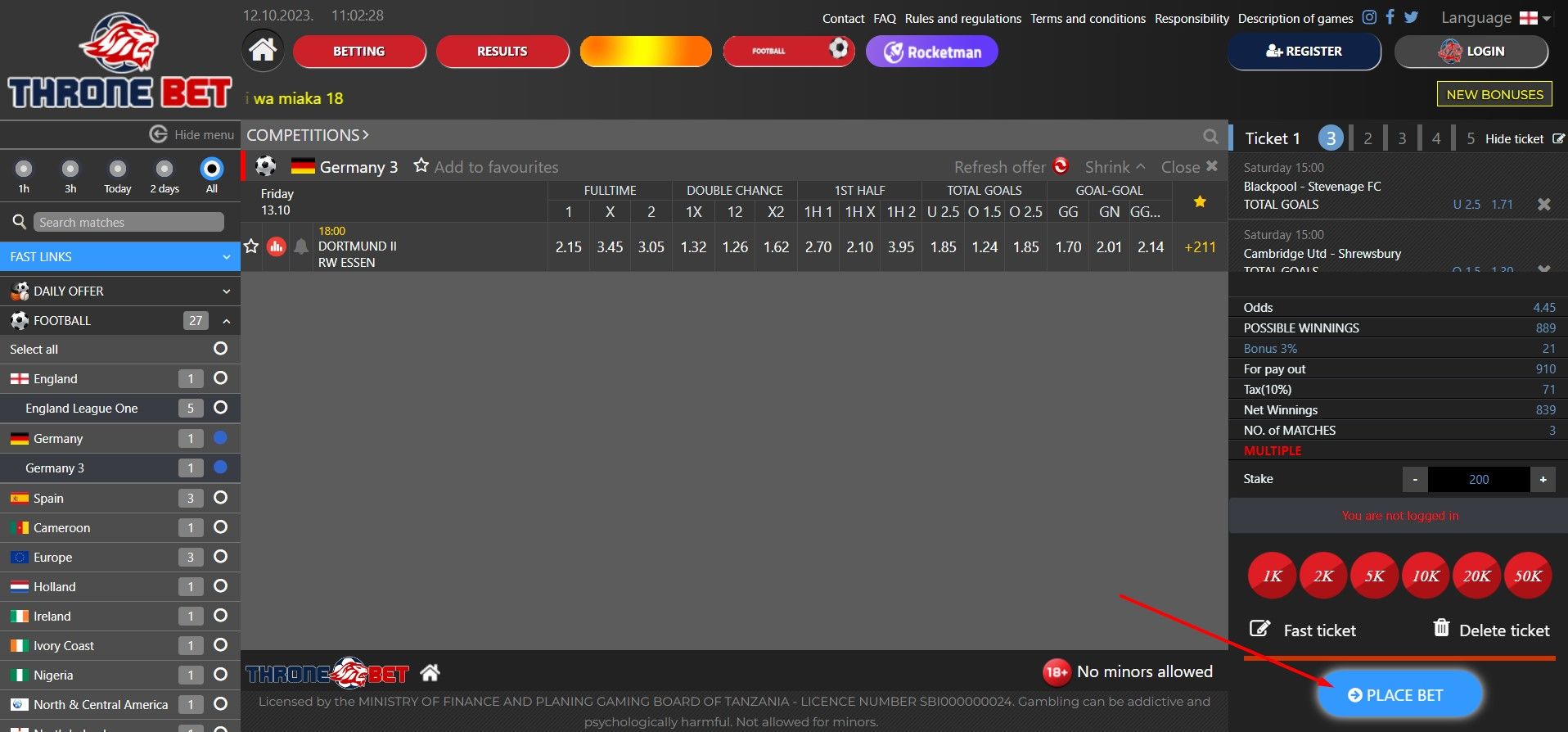1568x732 pixels.
Task: Select fulltime home odds 2.15
Action: click(568, 246)
